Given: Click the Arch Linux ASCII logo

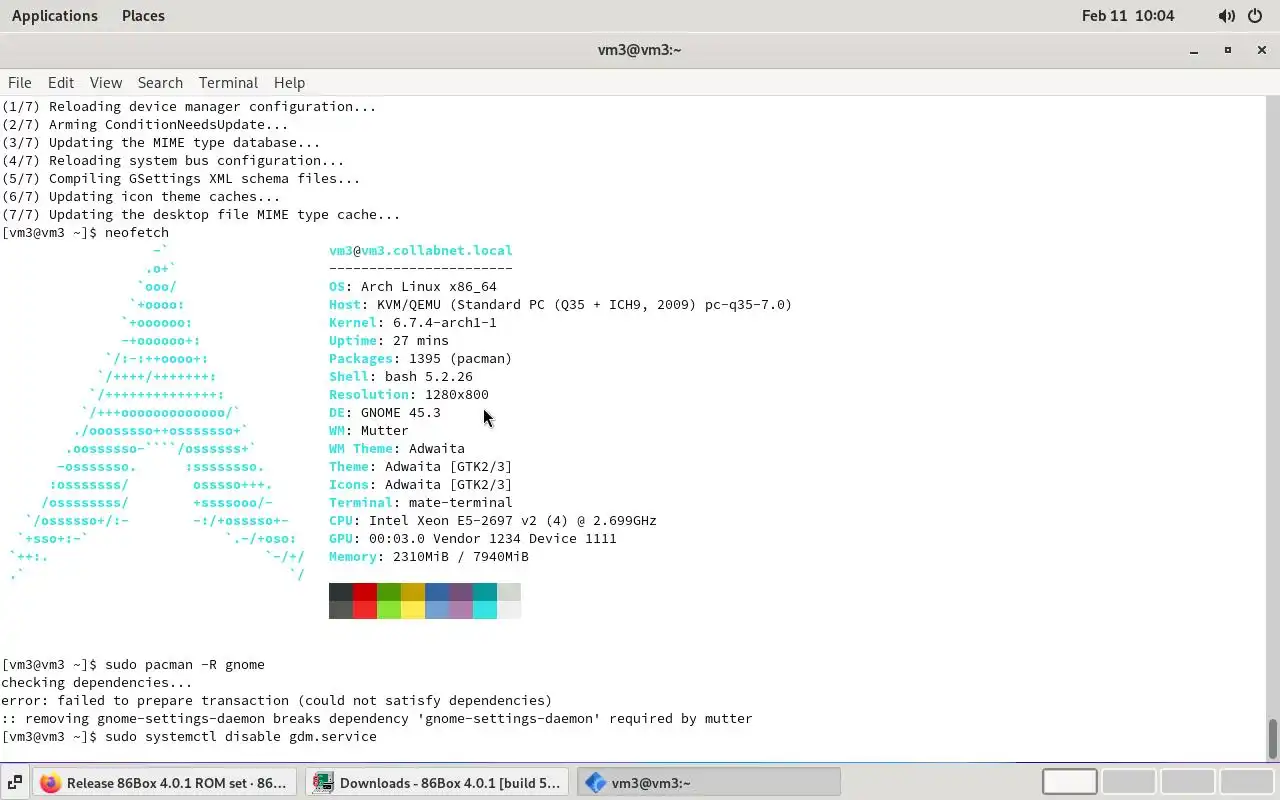Looking at the screenshot, I should tap(157, 413).
